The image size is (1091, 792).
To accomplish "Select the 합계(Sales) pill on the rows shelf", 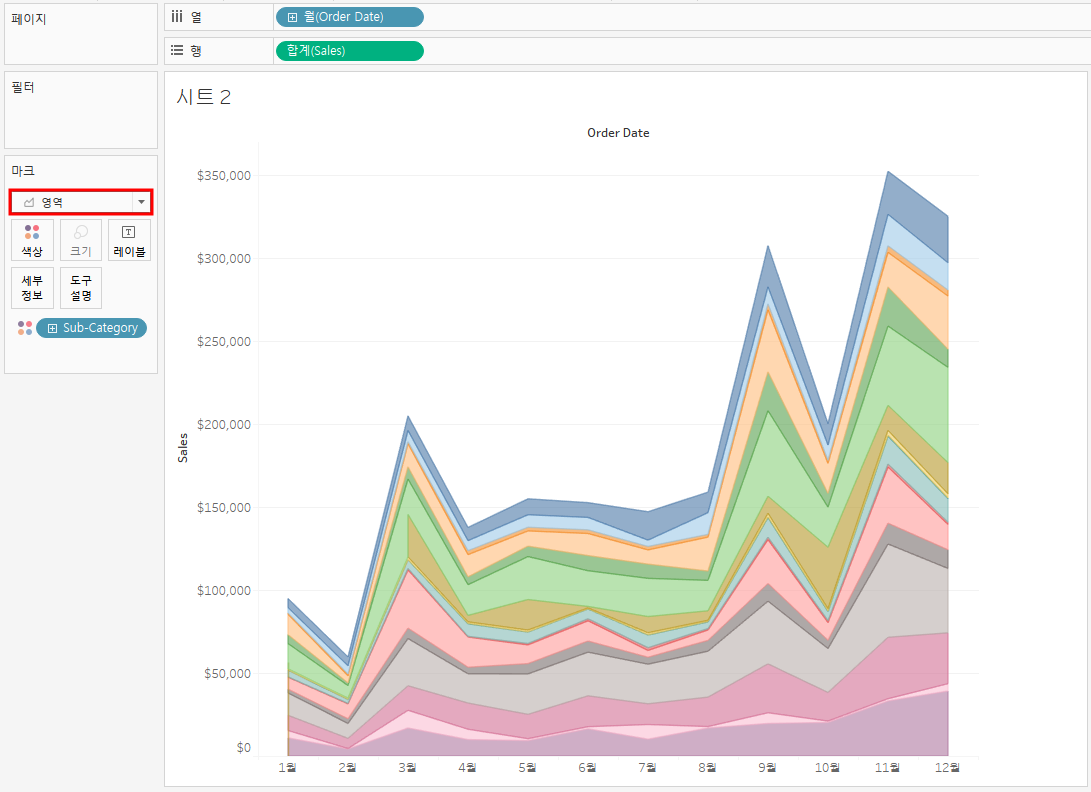I will pos(349,51).
